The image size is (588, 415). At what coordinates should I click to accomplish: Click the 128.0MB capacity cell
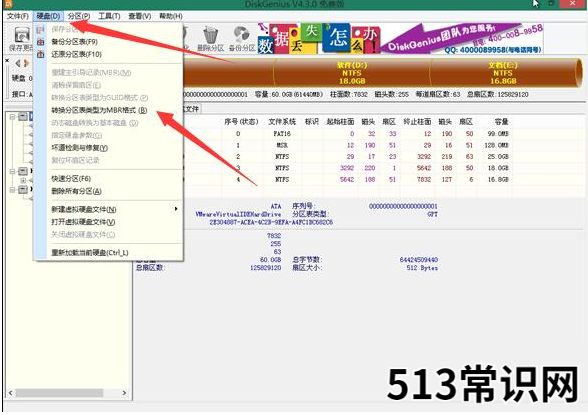[496, 145]
